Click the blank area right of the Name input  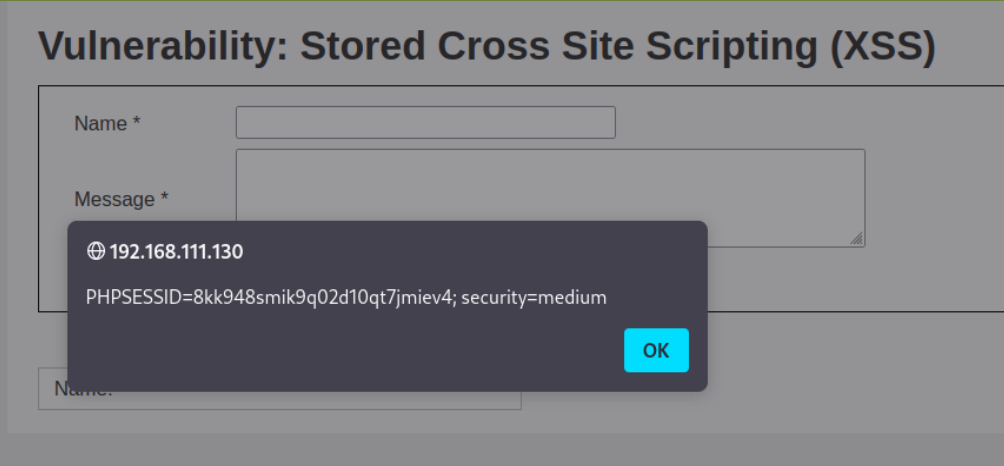pyautogui.click(x=800, y=122)
